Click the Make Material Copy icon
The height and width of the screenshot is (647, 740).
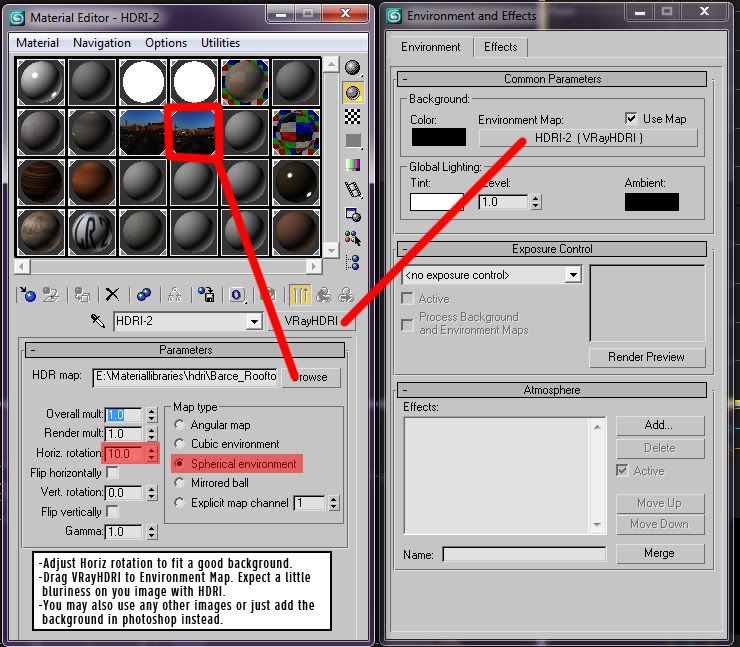click(x=144, y=294)
